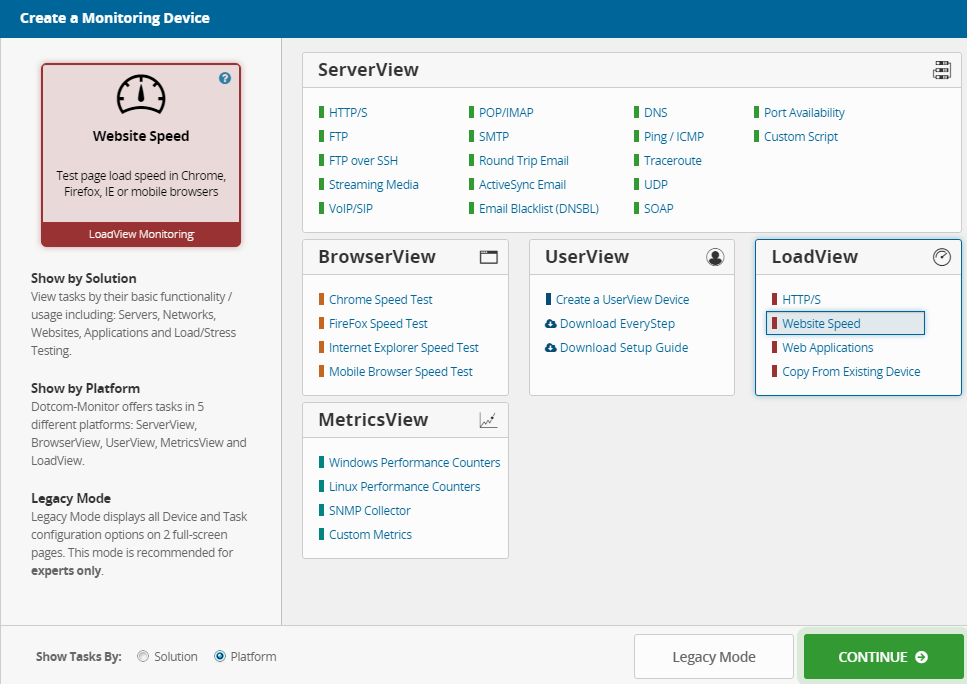Click the BrowserView window icon
967x684 pixels.
click(488, 257)
